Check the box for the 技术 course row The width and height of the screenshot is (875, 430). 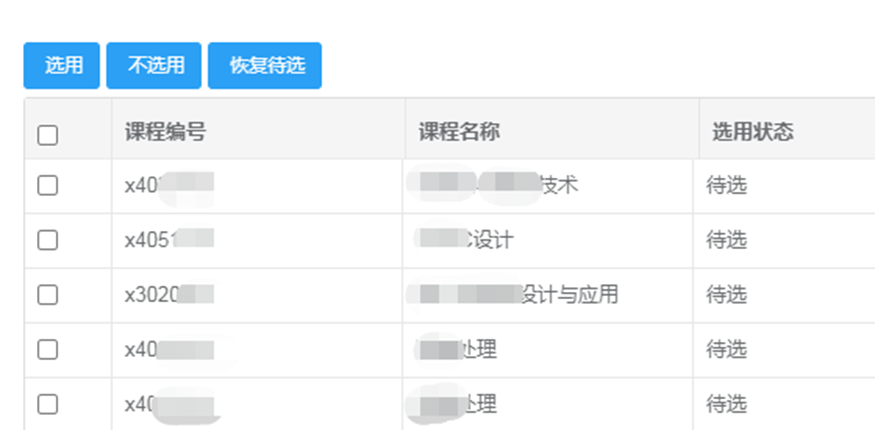coord(47,185)
